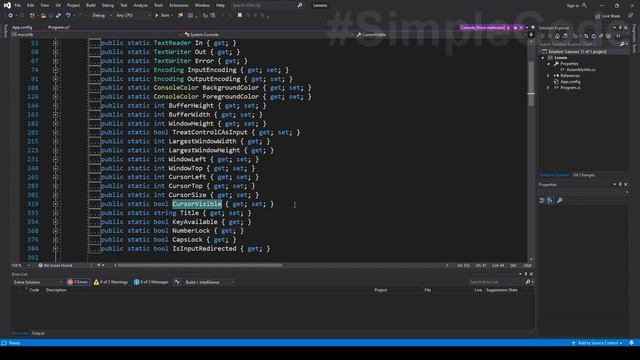
Task: Switch to the Solution Explorer tab
Action: pyautogui.click(x=554, y=175)
